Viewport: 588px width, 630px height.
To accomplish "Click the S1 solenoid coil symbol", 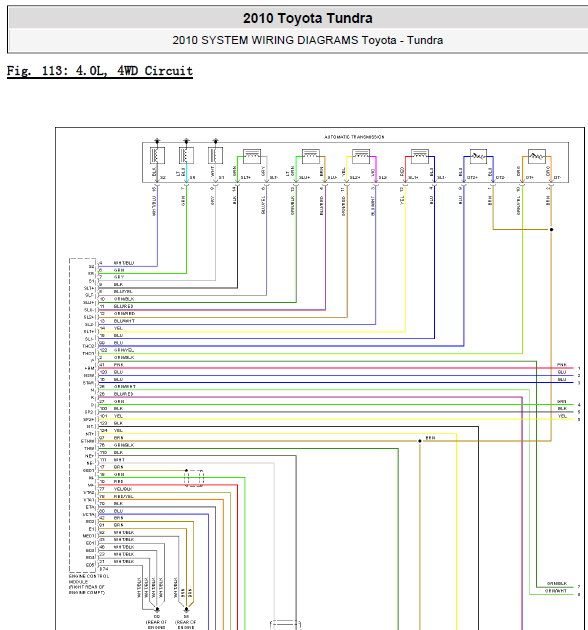I will pyautogui.click(x=215, y=155).
